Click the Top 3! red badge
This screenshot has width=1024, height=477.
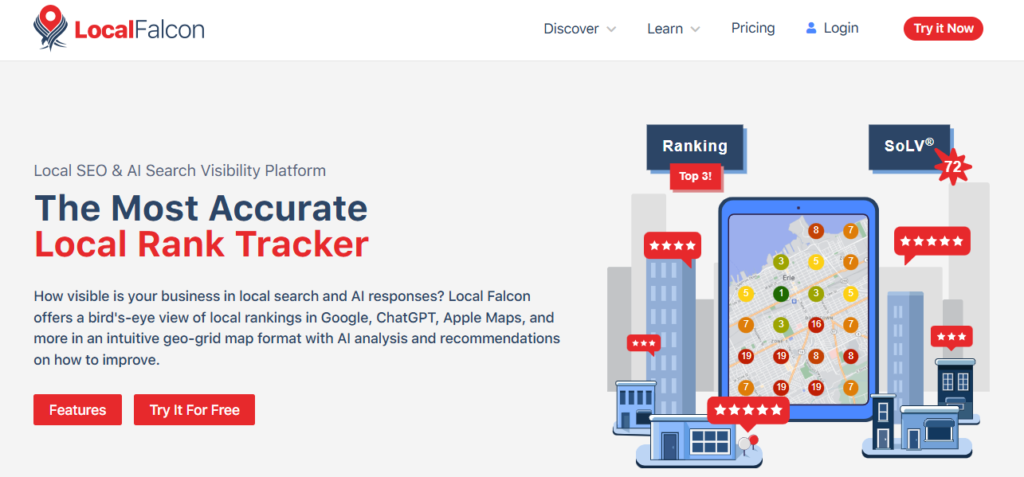[695, 176]
